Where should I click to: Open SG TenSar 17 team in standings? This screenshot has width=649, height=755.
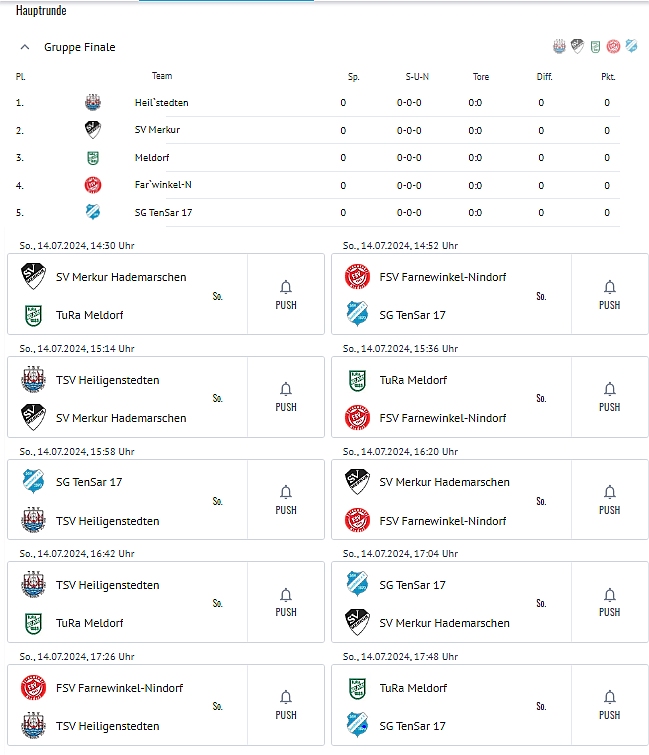pyautogui.click(x=163, y=212)
